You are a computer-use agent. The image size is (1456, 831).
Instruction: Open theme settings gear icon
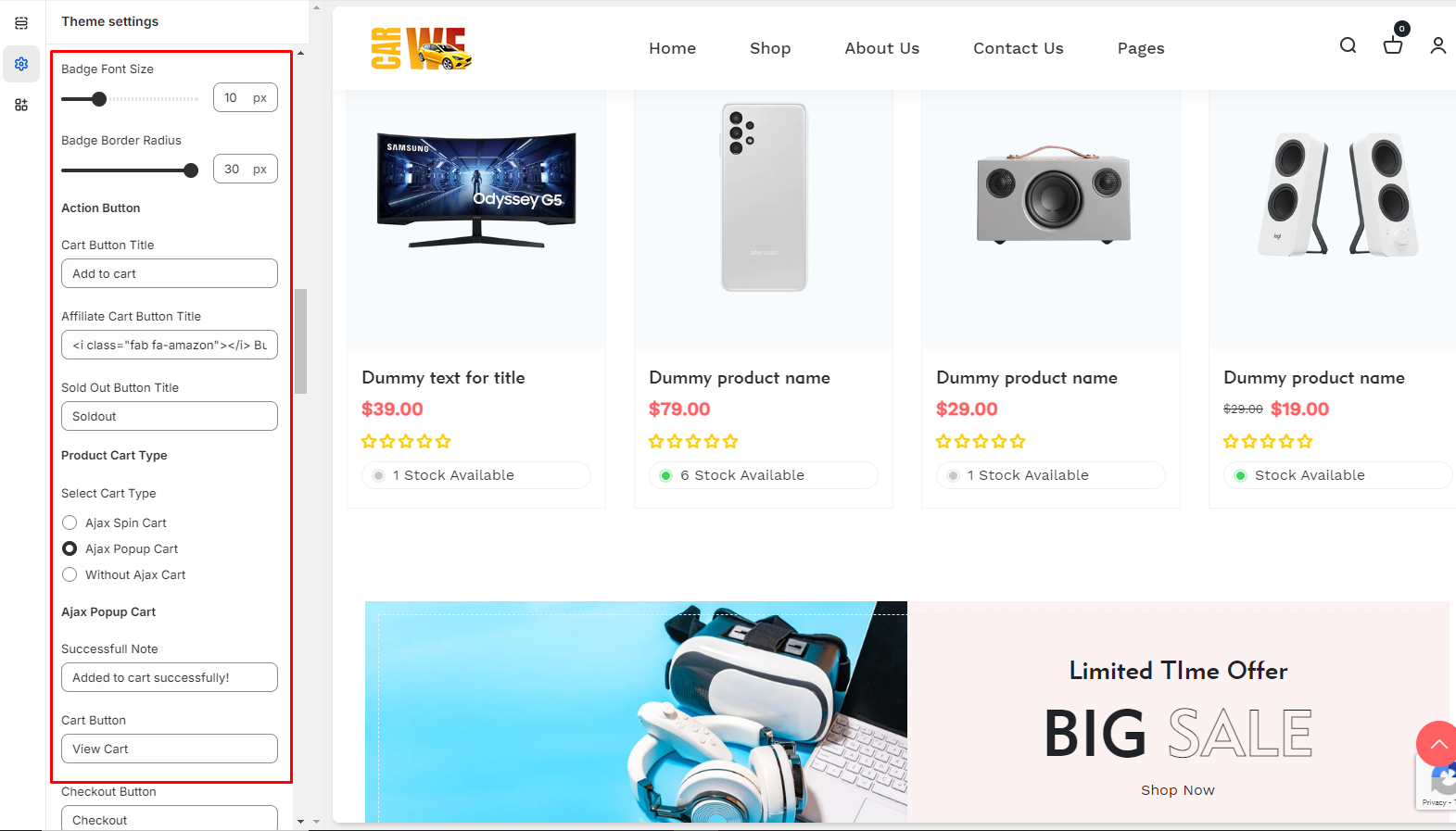(x=21, y=64)
